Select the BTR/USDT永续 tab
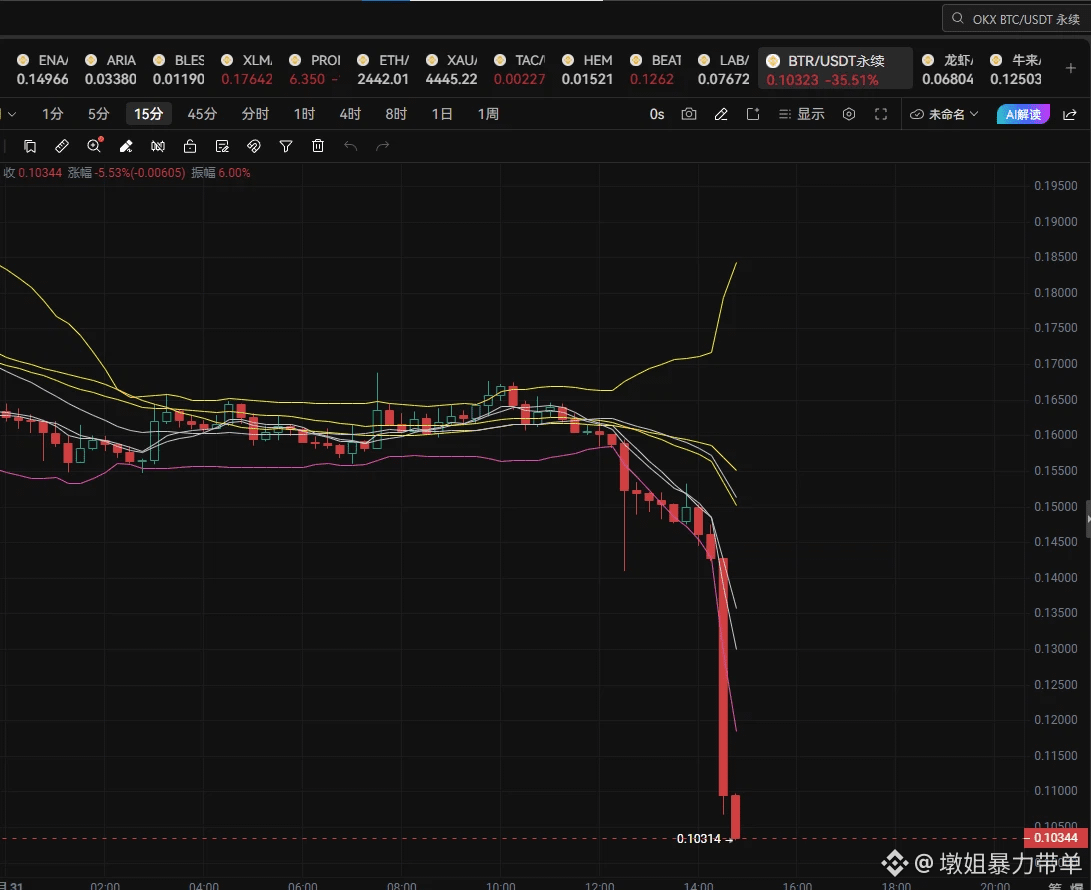1091x890 pixels. point(835,70)
